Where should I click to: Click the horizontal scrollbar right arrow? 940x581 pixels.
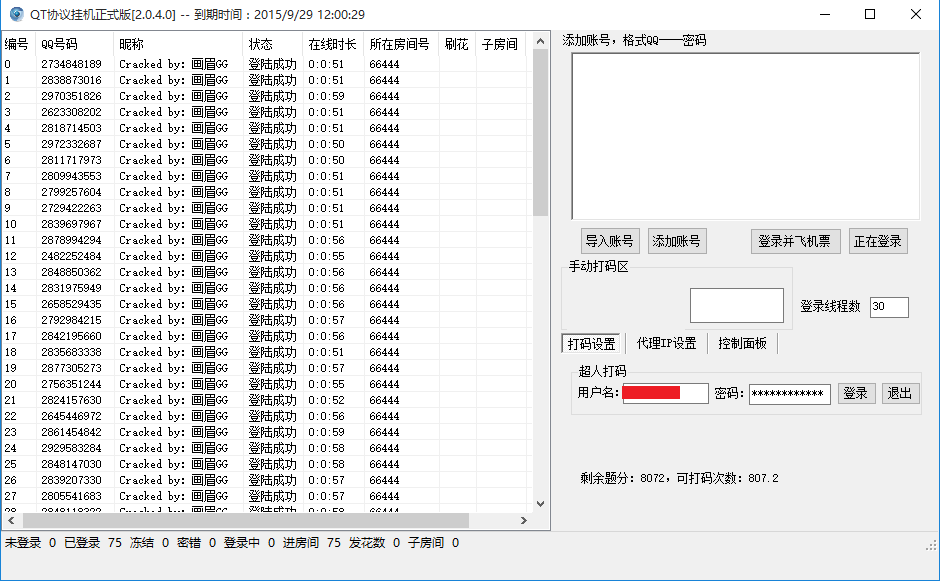coord(524,521)
